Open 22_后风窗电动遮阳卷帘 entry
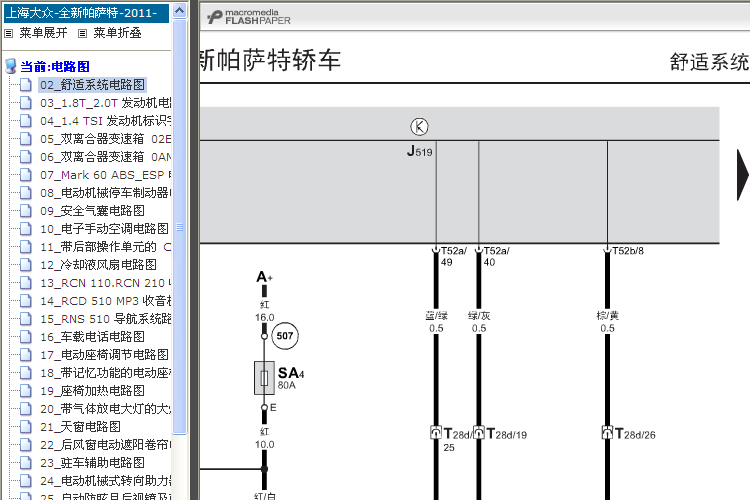Screen dimensions: 750x500 pos(105,444)
